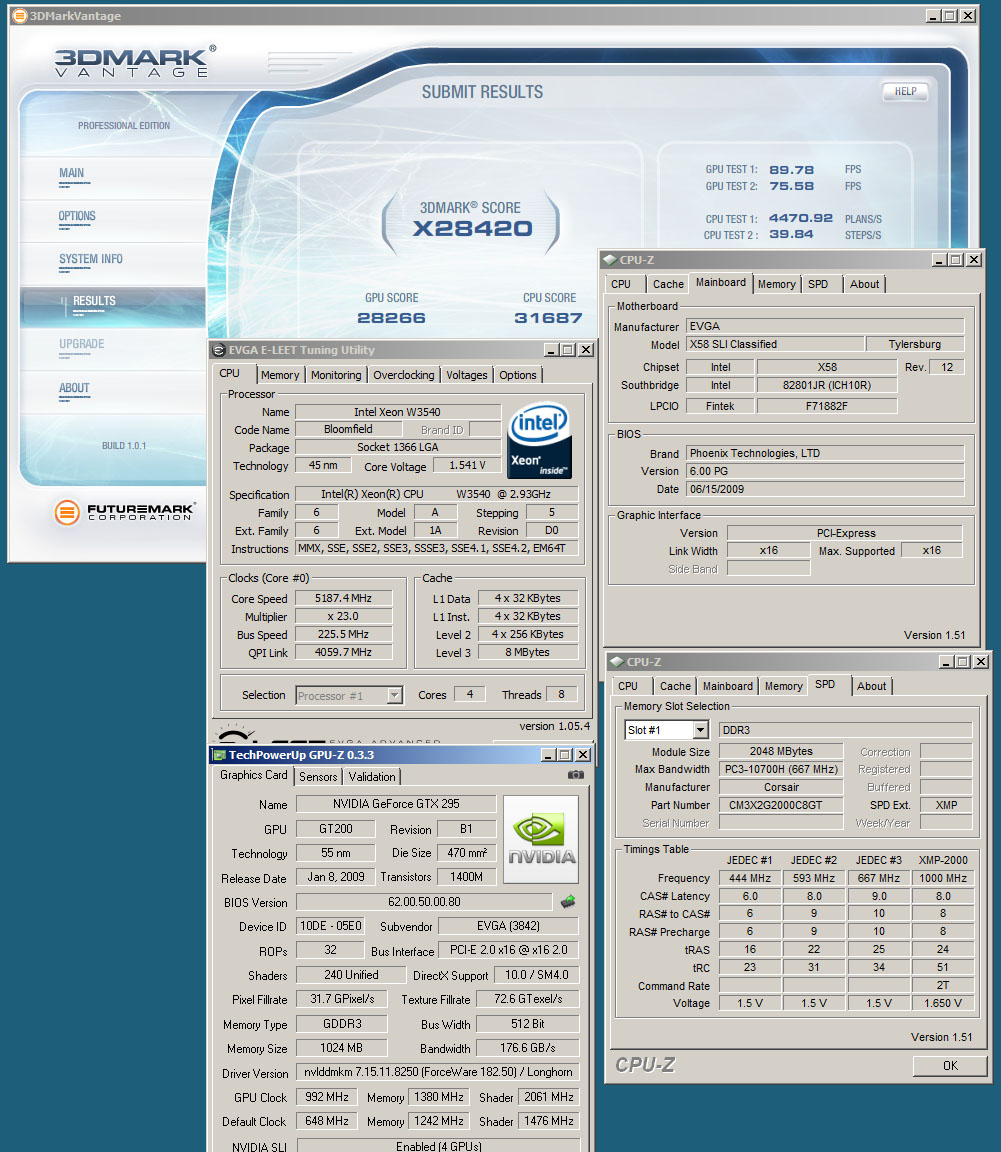This screenshot has width=1001, height=1152.
Task: Click the GPU TEST 1 value 89.78
Action: point(792,170)
